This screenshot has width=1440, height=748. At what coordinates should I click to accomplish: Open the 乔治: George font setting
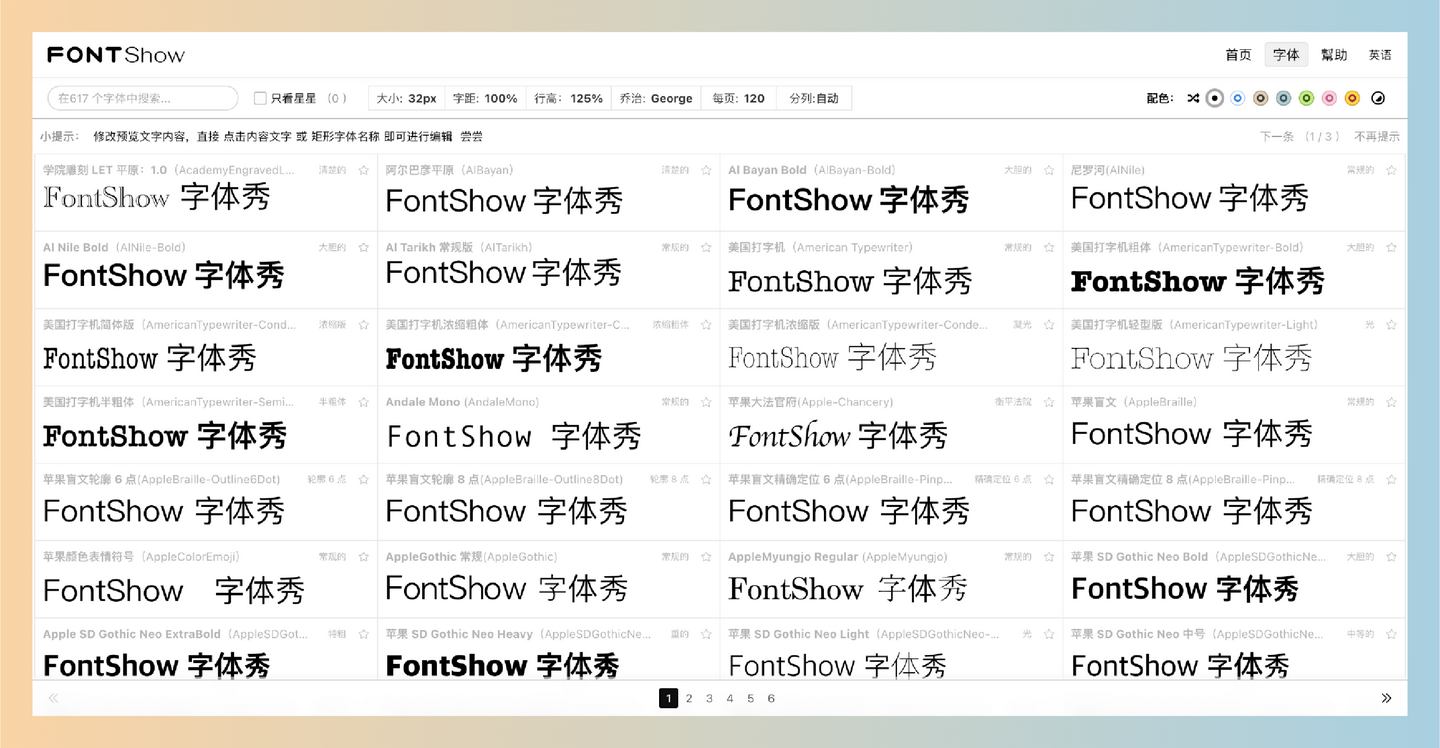(656, 98)
